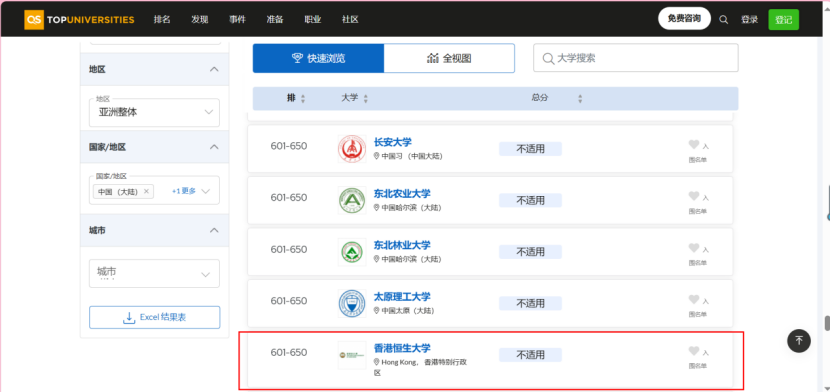Expand the +1更多 selected countries
The image size is (831, 392).
point(184,191)
